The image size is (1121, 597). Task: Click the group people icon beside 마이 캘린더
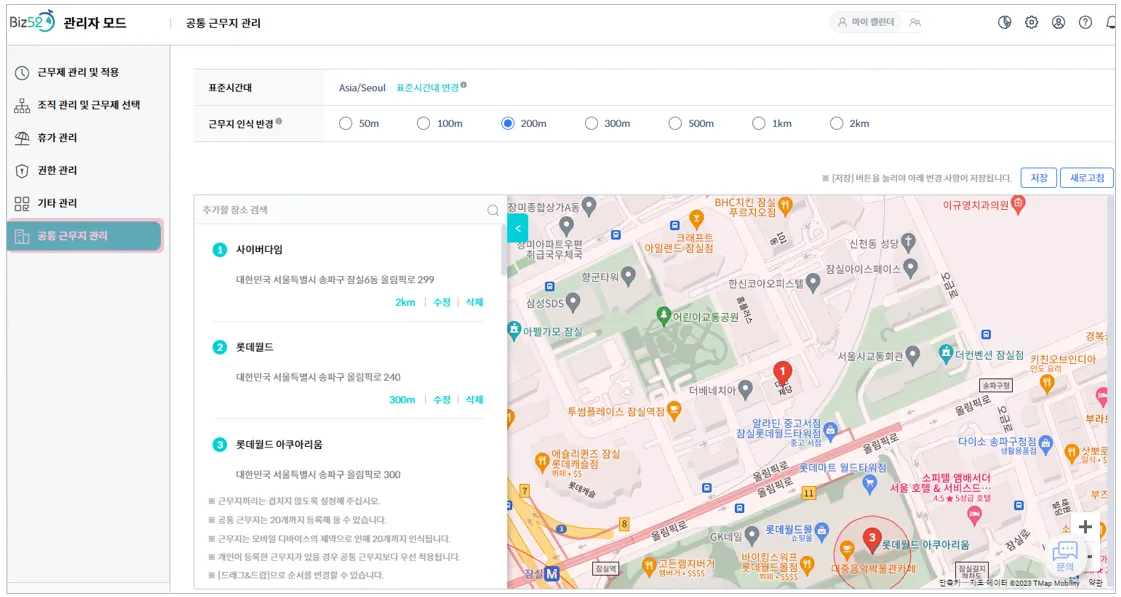coord(914,22)
